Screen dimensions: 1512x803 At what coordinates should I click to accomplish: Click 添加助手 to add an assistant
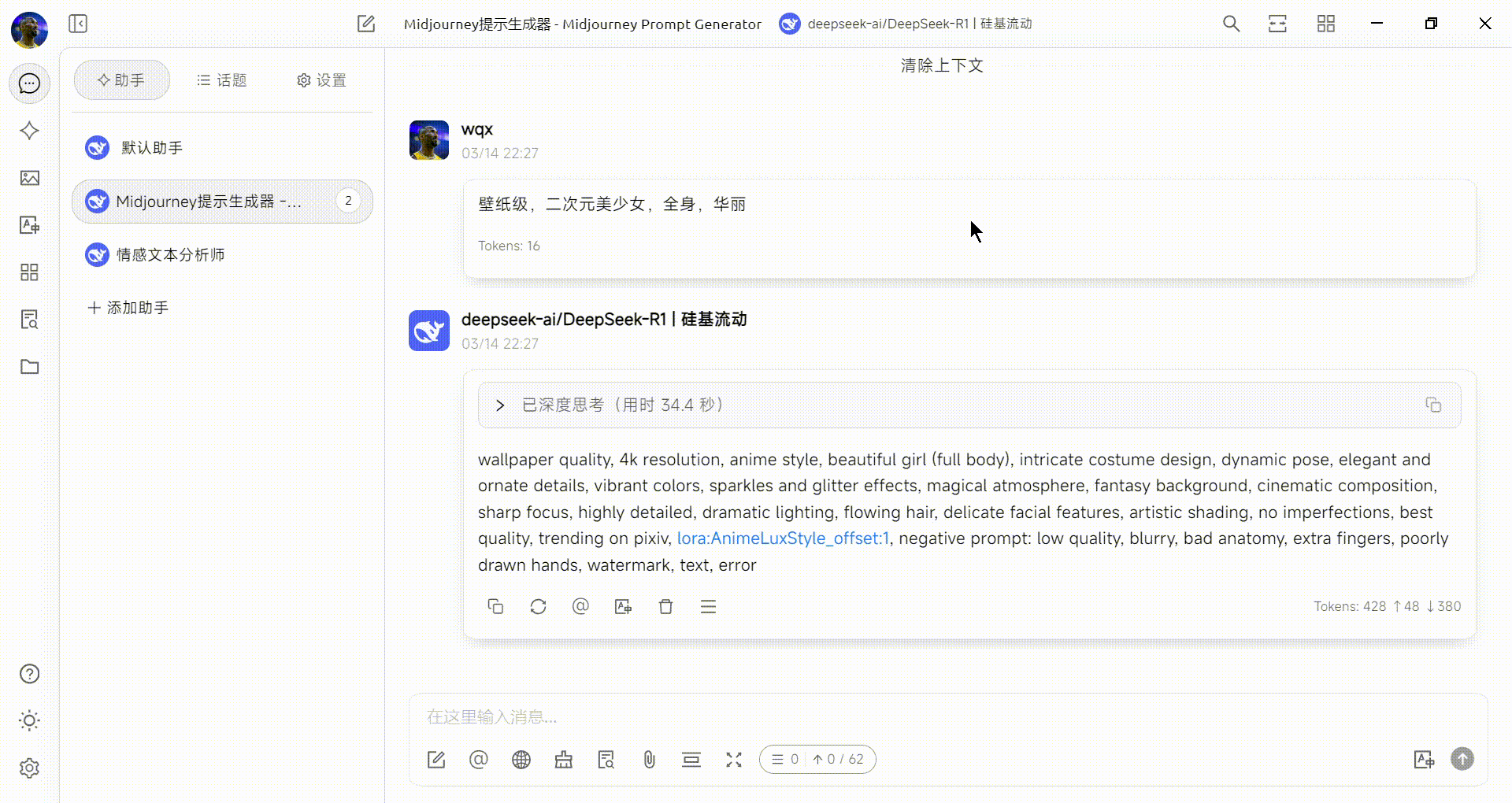(x=128, y=308)
